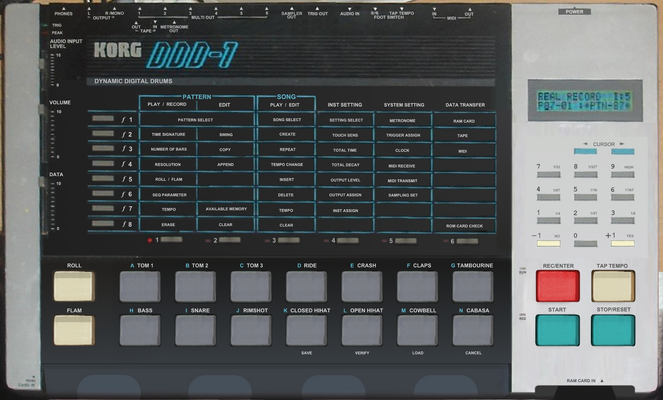Click numeric key 4
The height and width of the screenshot is (400, 663).
pos(548,197)
